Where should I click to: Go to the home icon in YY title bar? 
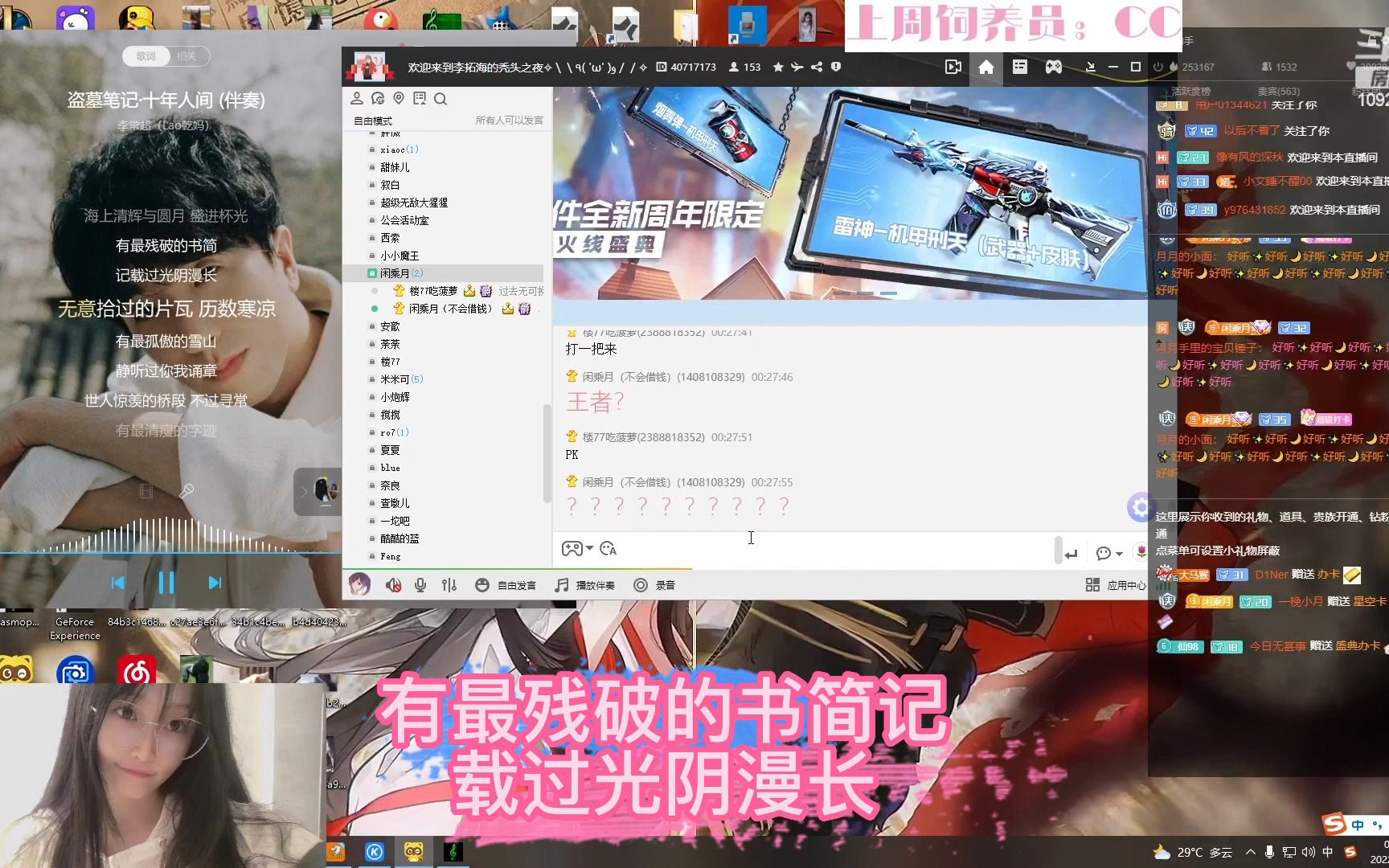click(986, 67)
